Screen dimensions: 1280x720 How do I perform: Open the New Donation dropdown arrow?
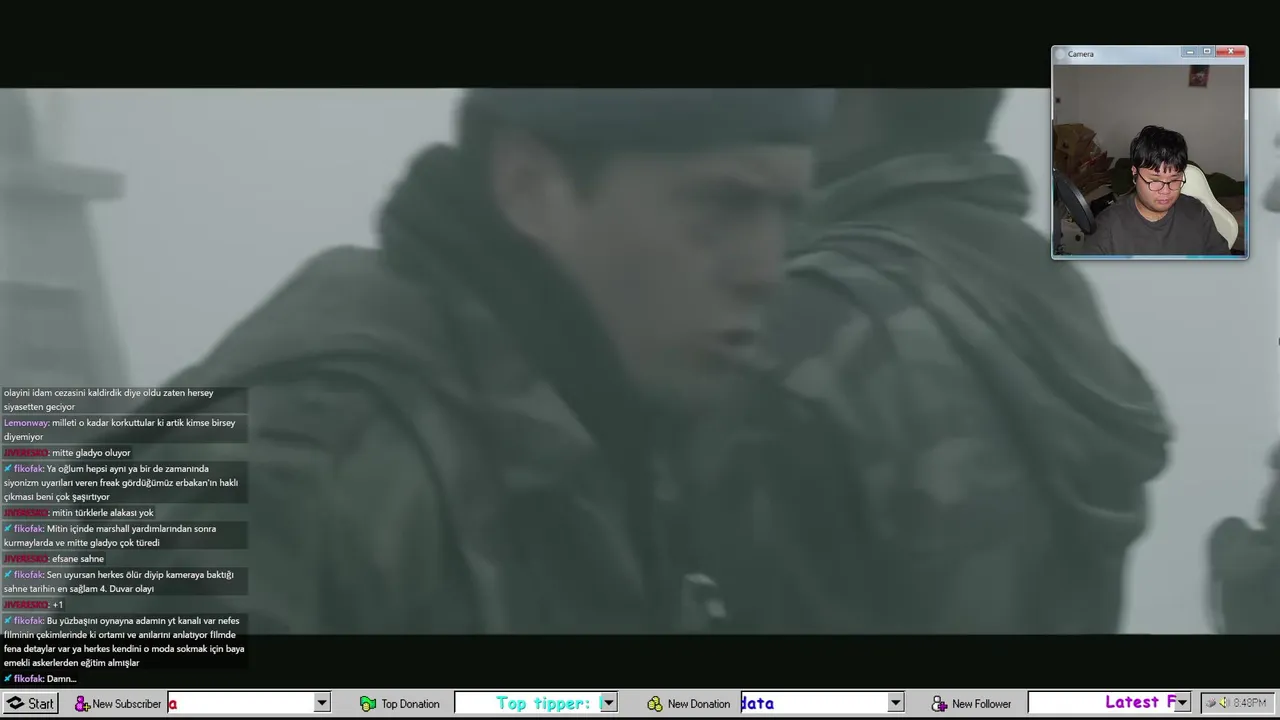(x=895, y=703)
